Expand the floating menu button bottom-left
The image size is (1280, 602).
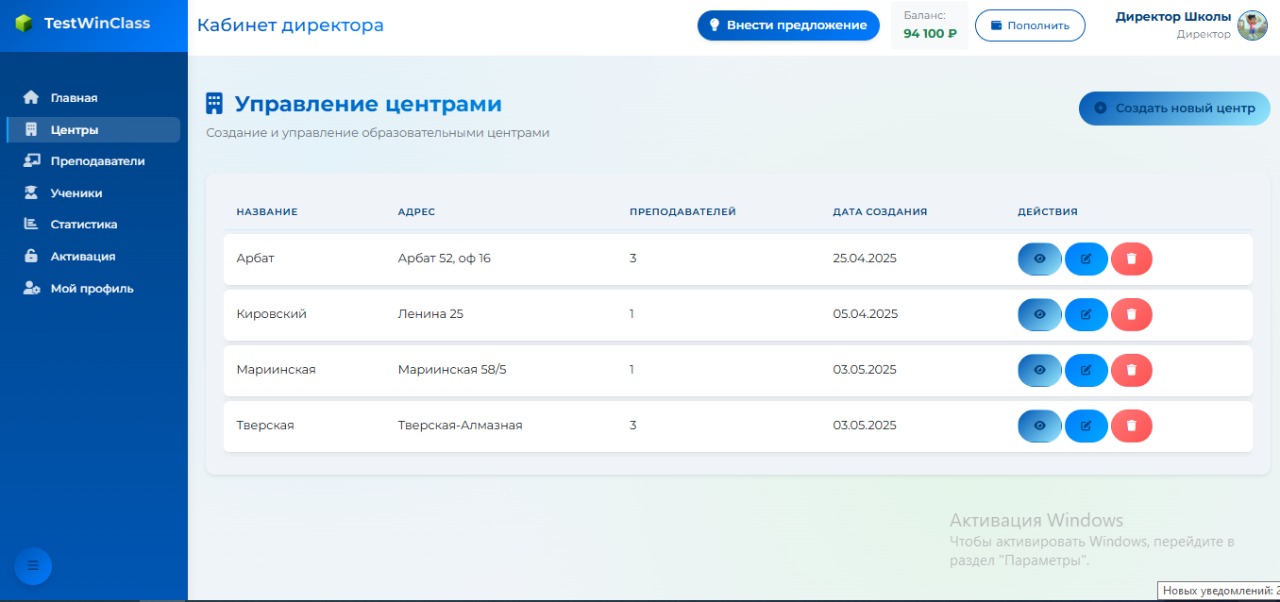click(33, 566)
